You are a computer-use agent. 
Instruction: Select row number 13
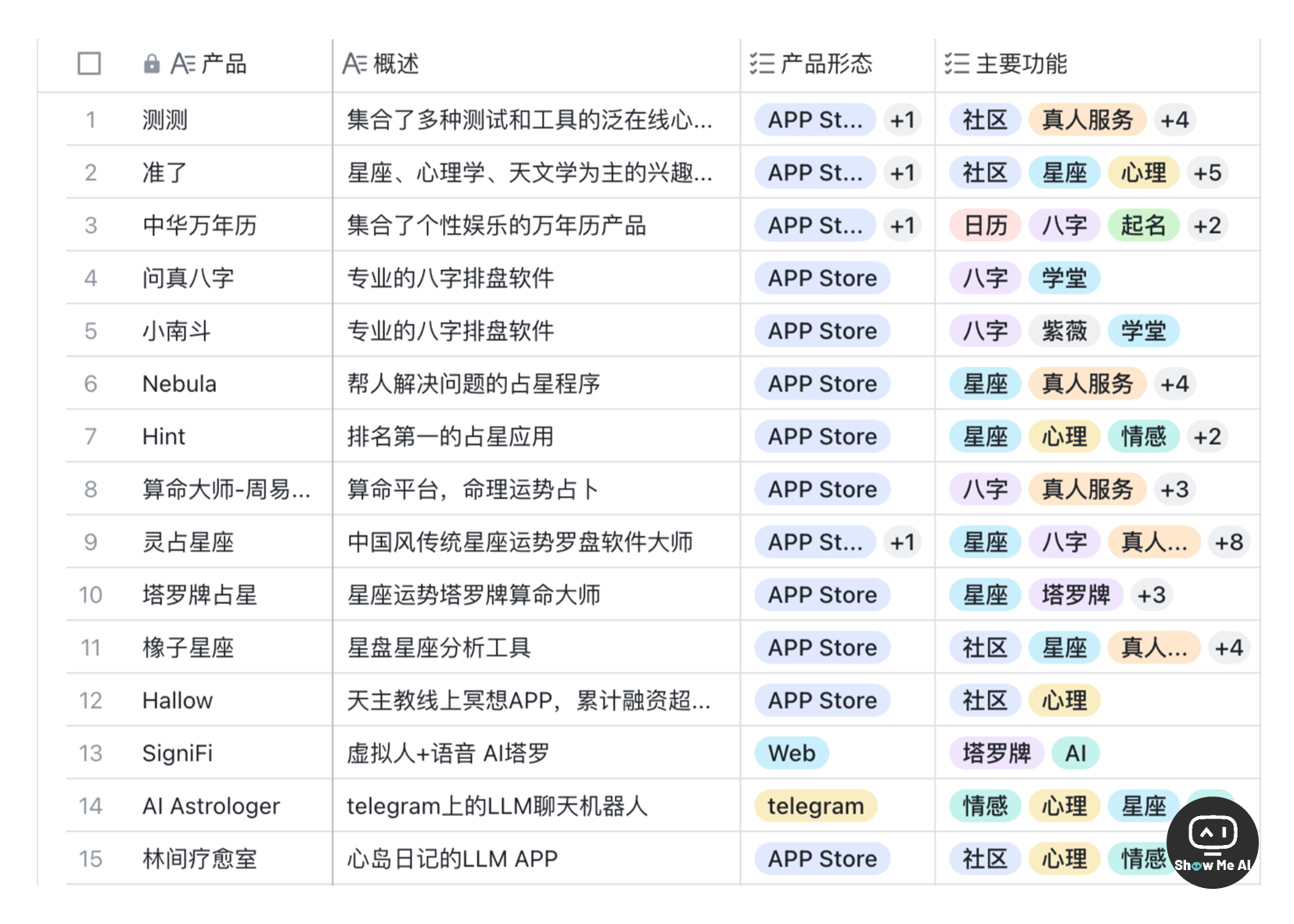pos(91,753)
